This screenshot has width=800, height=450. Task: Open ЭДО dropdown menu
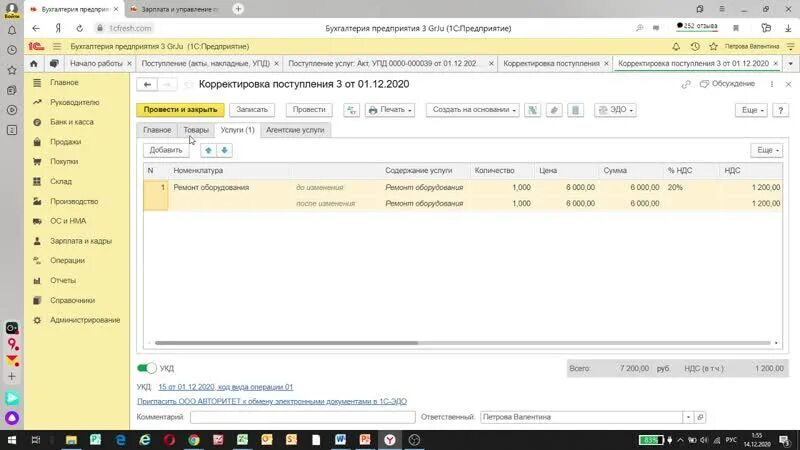[615, 110]
